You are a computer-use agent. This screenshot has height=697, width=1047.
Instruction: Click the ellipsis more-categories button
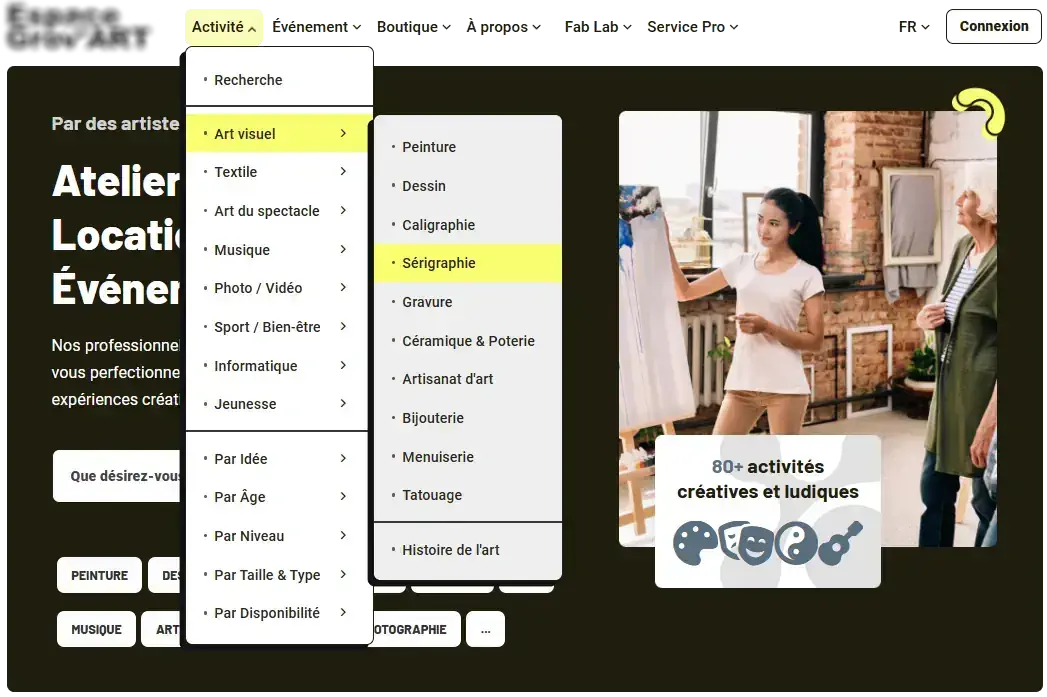click(485, 629)
